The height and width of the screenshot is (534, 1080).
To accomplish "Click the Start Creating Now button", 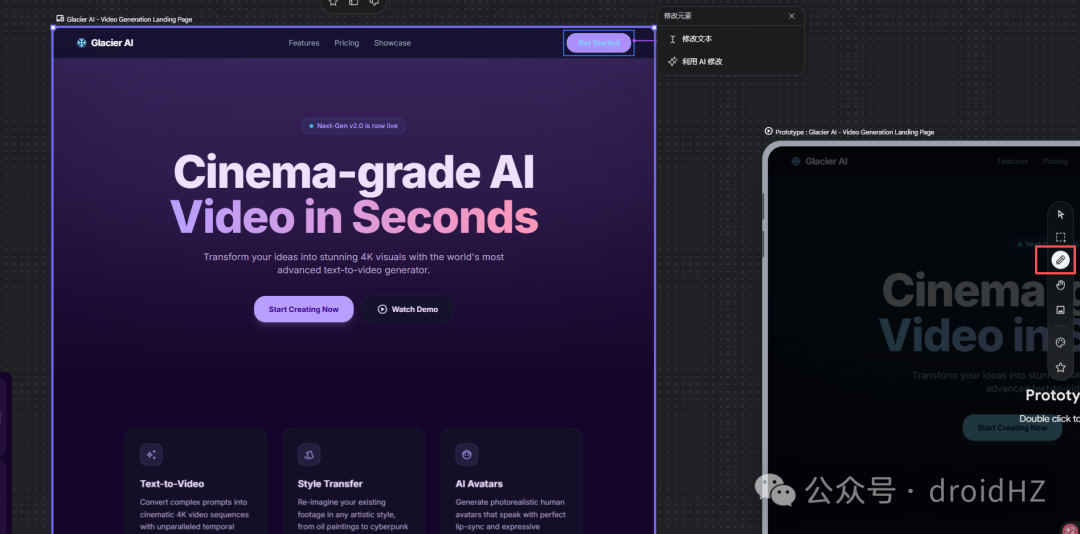I will pyautogui.click(x=303, y=309).
